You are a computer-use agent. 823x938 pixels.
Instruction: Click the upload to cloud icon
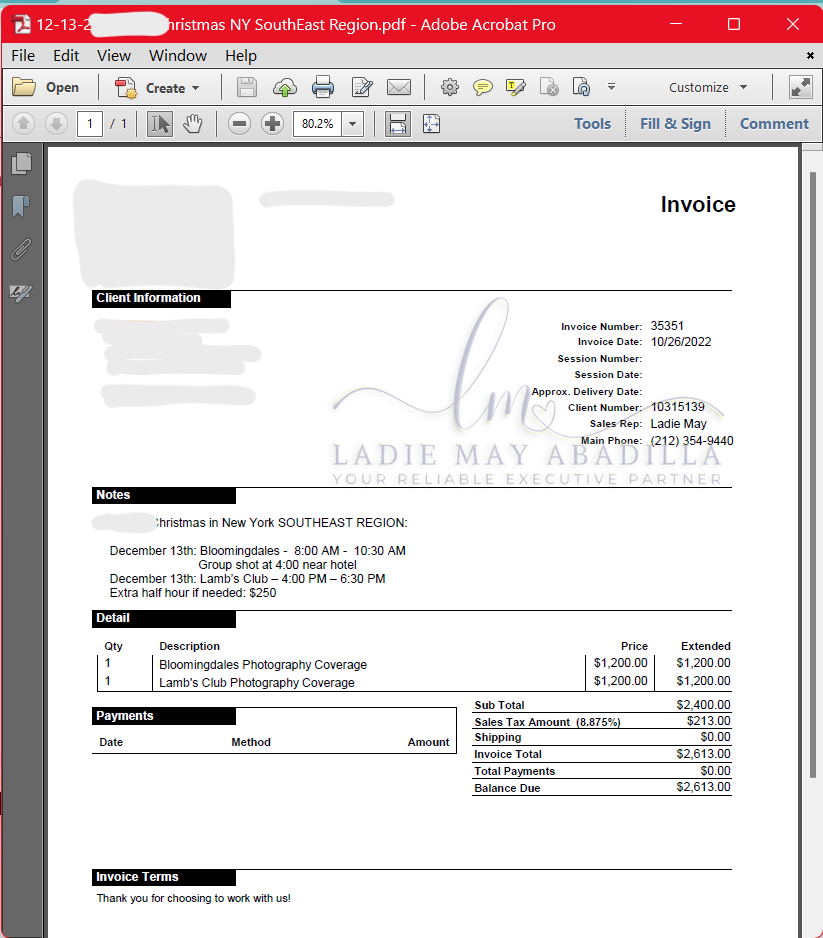(285, 87)
